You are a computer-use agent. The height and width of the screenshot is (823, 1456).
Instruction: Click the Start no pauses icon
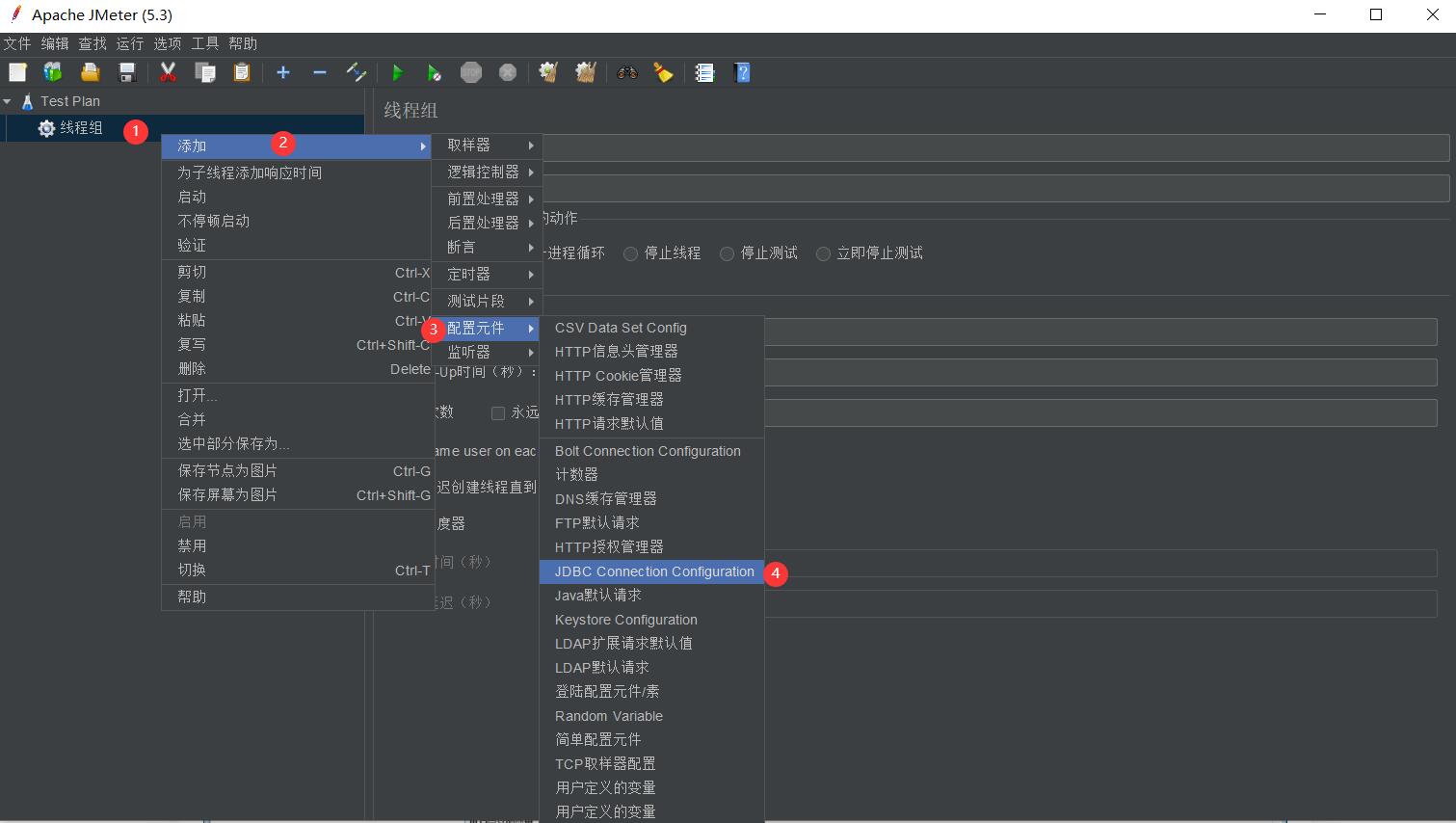(x=434, y=72)
